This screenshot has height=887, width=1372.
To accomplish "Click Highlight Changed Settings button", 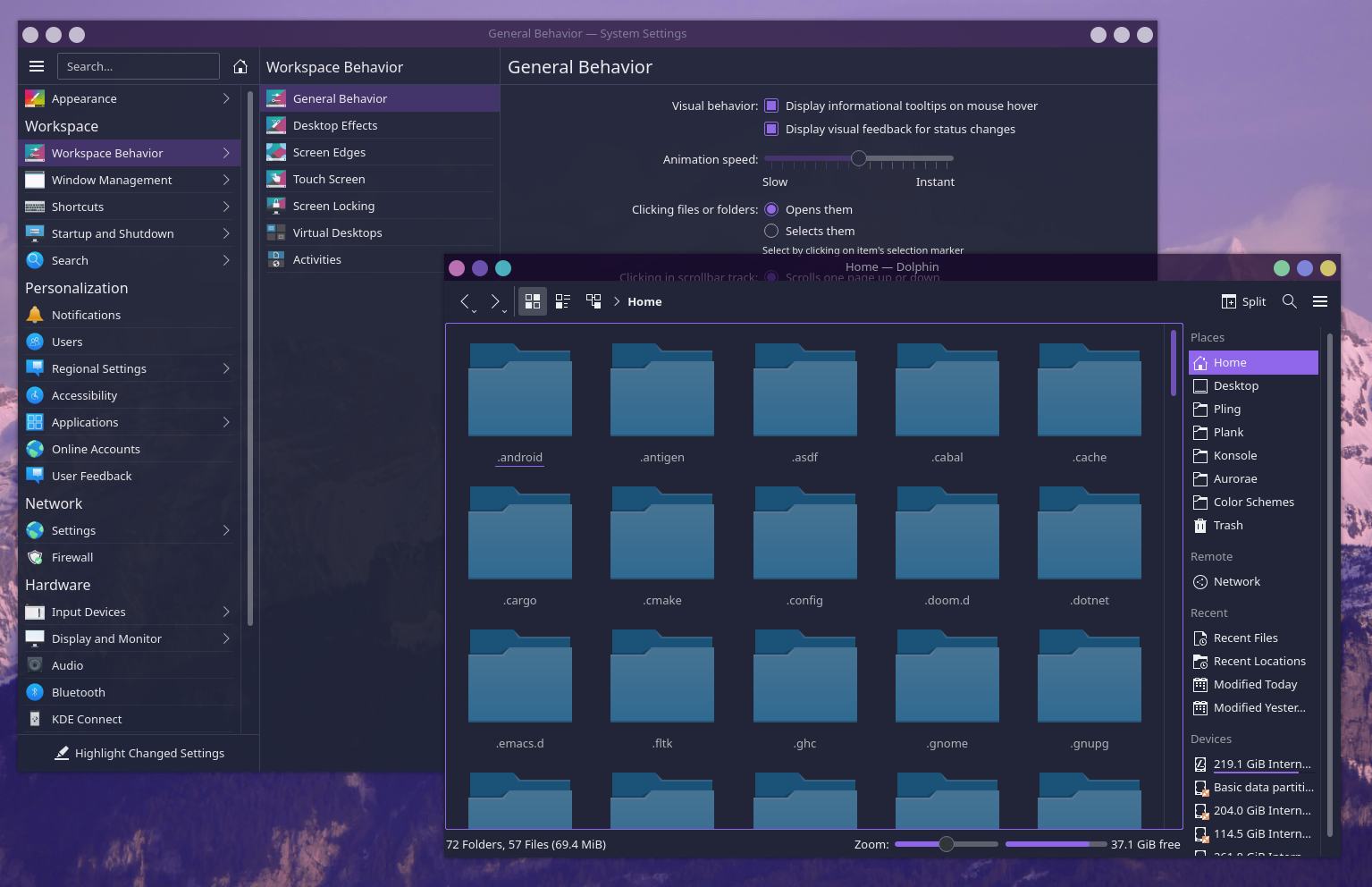I will coord(139,753).
